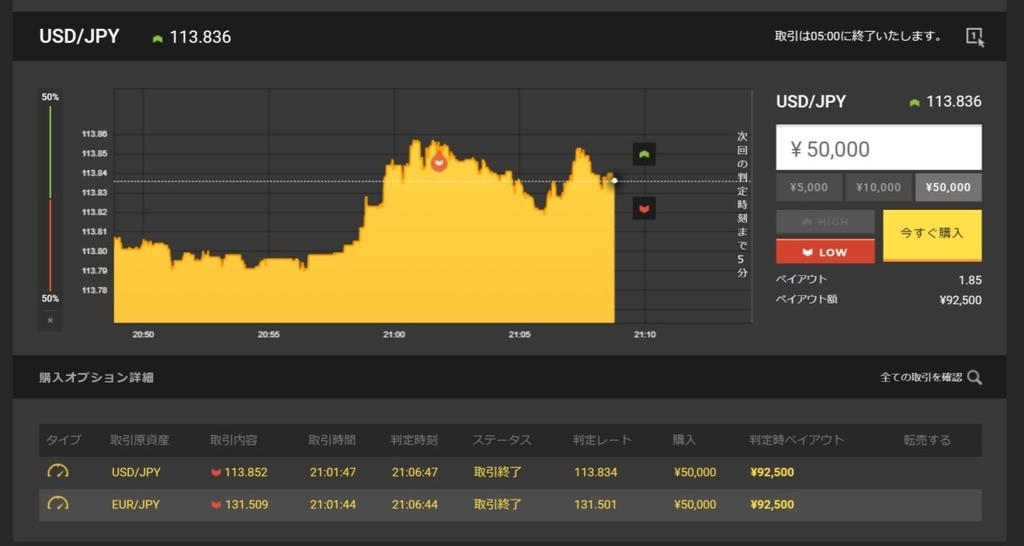Viewport: 1024px width, 546px height.
Task: Select the ¥5,000 preset amount
Action: pos(808,187)
